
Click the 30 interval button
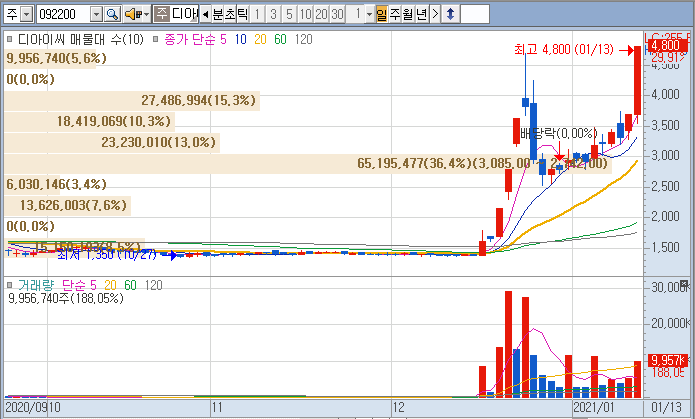pos(337,14)
